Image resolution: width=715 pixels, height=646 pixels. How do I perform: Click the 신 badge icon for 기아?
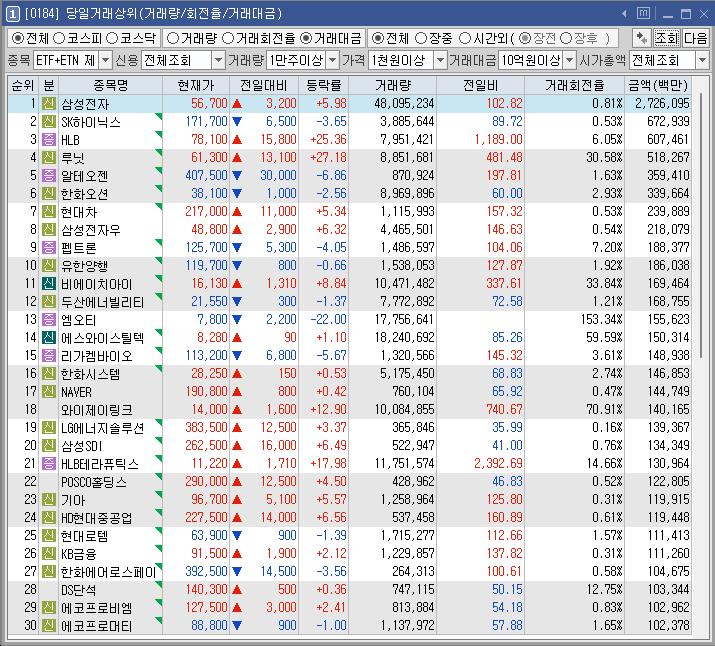[x=49, y=500]
